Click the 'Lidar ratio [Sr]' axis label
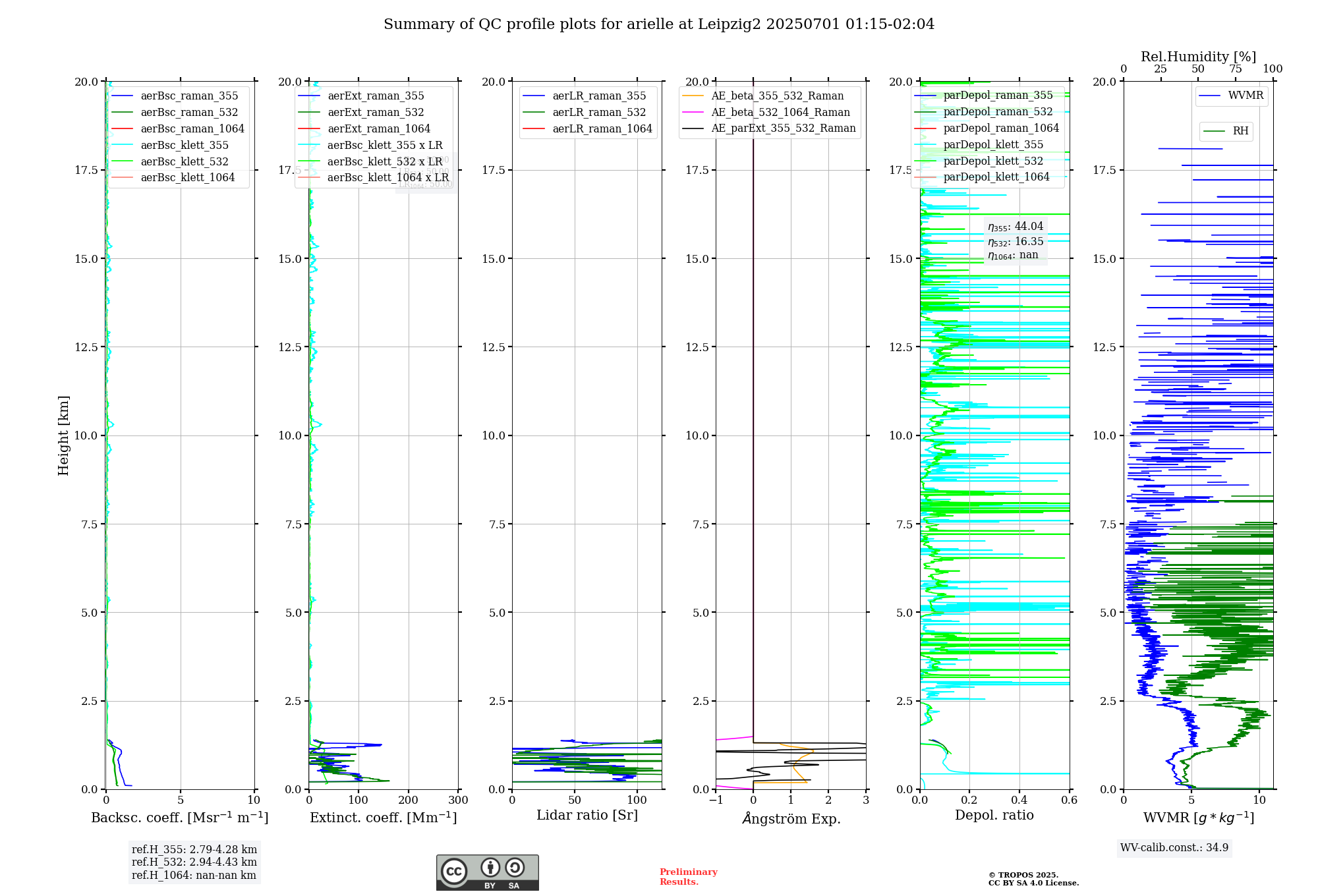 click(587, 816)
